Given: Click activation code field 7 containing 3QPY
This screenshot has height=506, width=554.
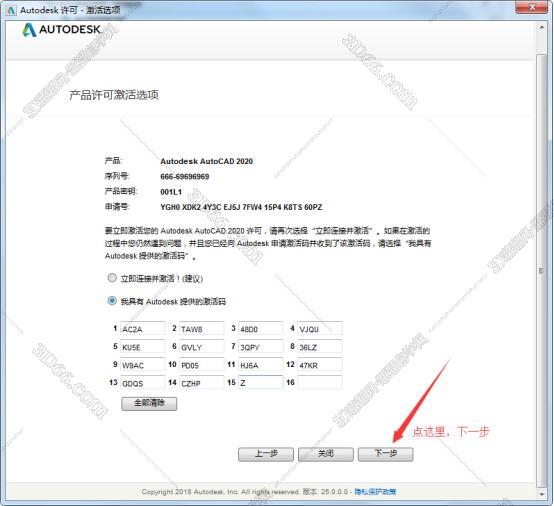Looking at the screenshot, I should [x=261, y=347].
